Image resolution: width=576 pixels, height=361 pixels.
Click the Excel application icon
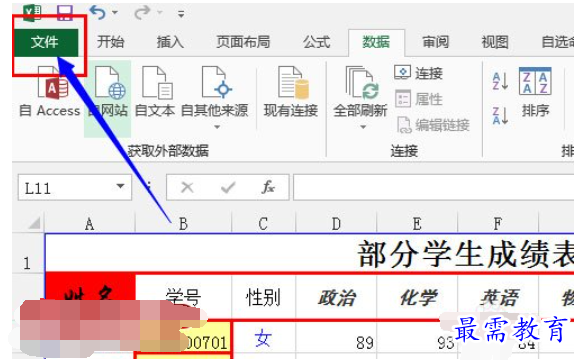coord(32,12)
